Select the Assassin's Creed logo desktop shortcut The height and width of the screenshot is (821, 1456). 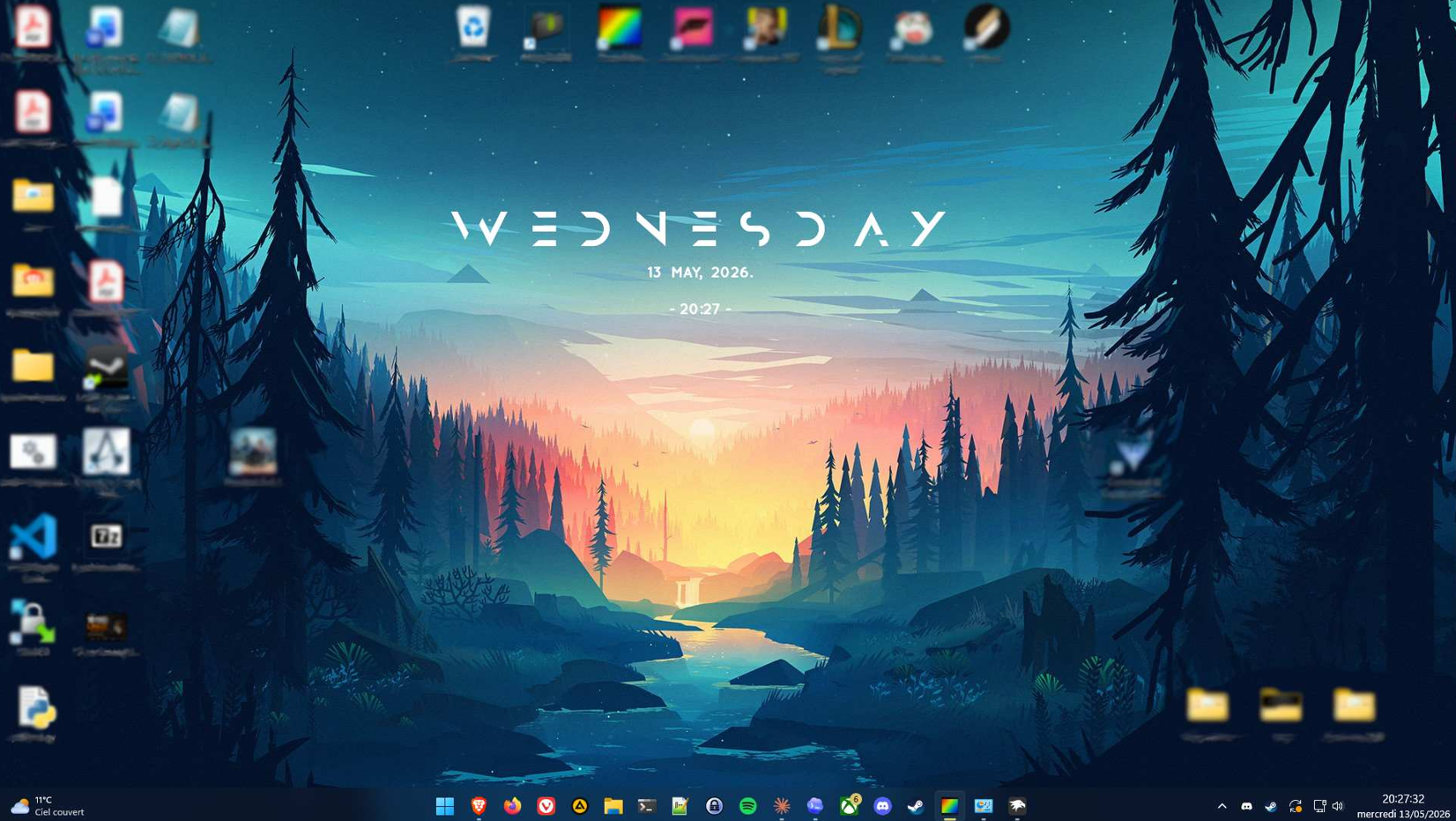click(x=107, y=462)
